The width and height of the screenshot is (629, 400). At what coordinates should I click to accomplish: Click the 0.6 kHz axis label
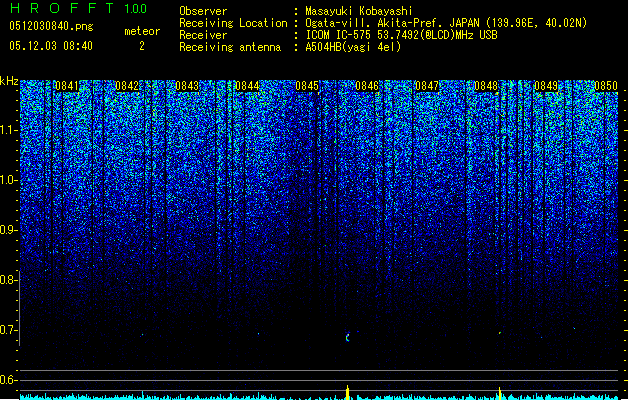8,380
